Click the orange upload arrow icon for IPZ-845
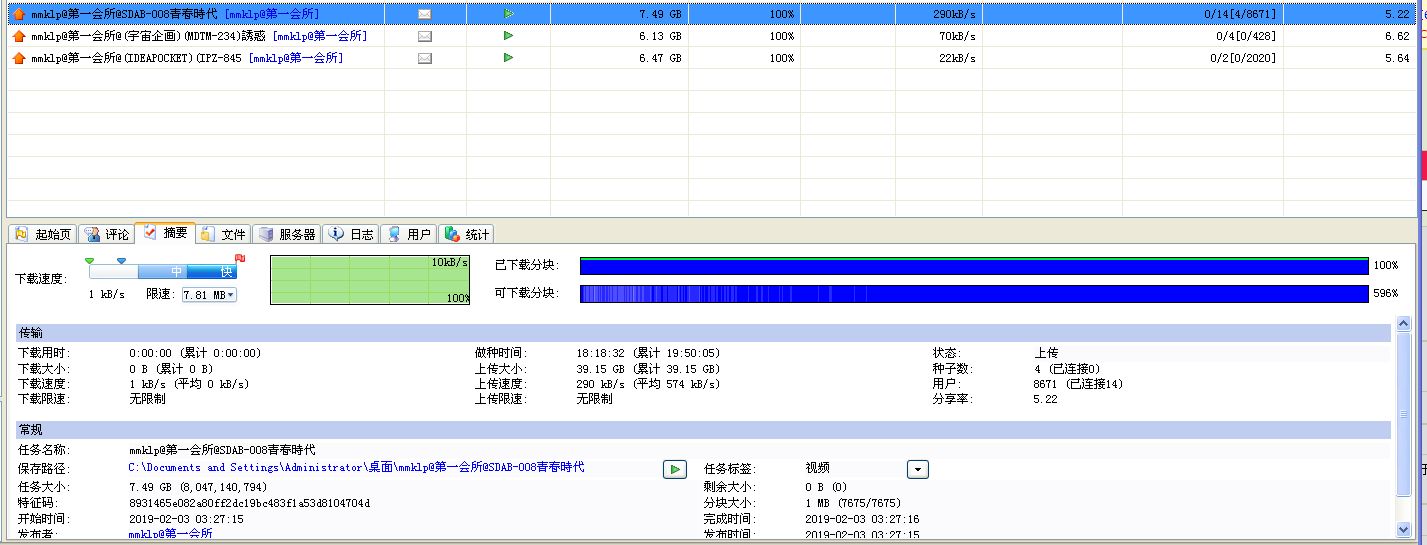 [18, 58]
